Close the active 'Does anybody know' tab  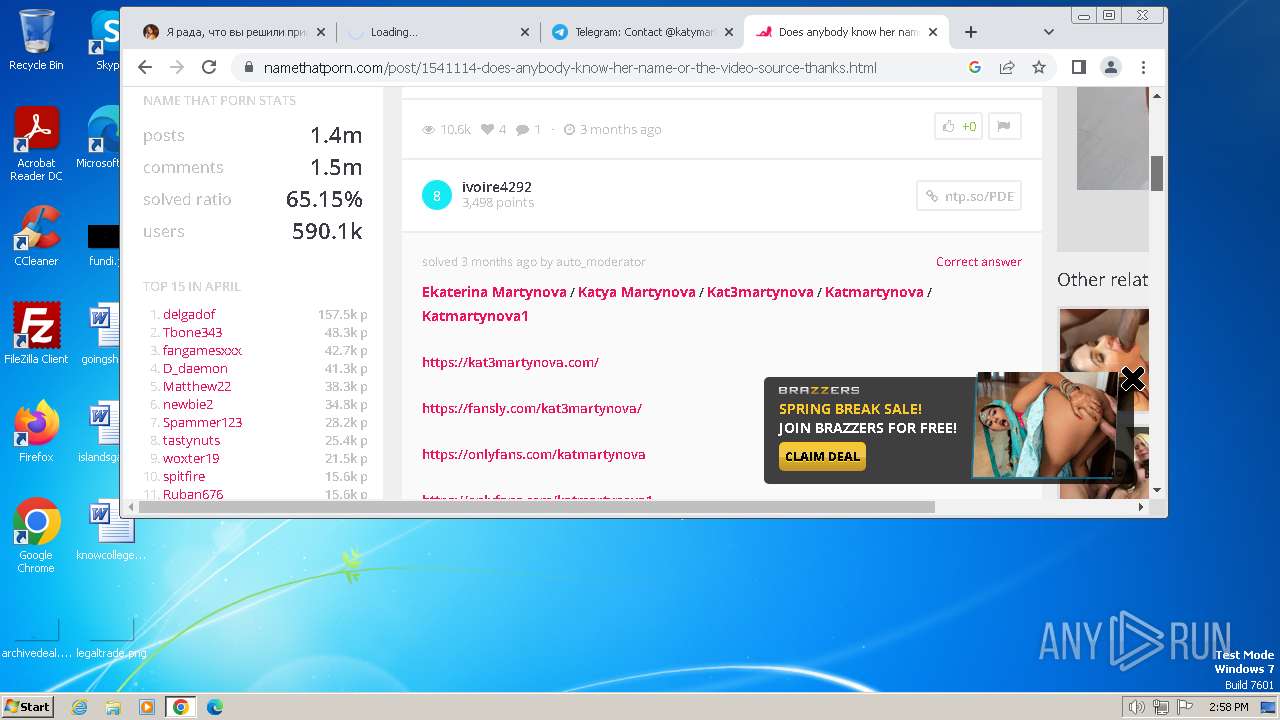point(933,32)
